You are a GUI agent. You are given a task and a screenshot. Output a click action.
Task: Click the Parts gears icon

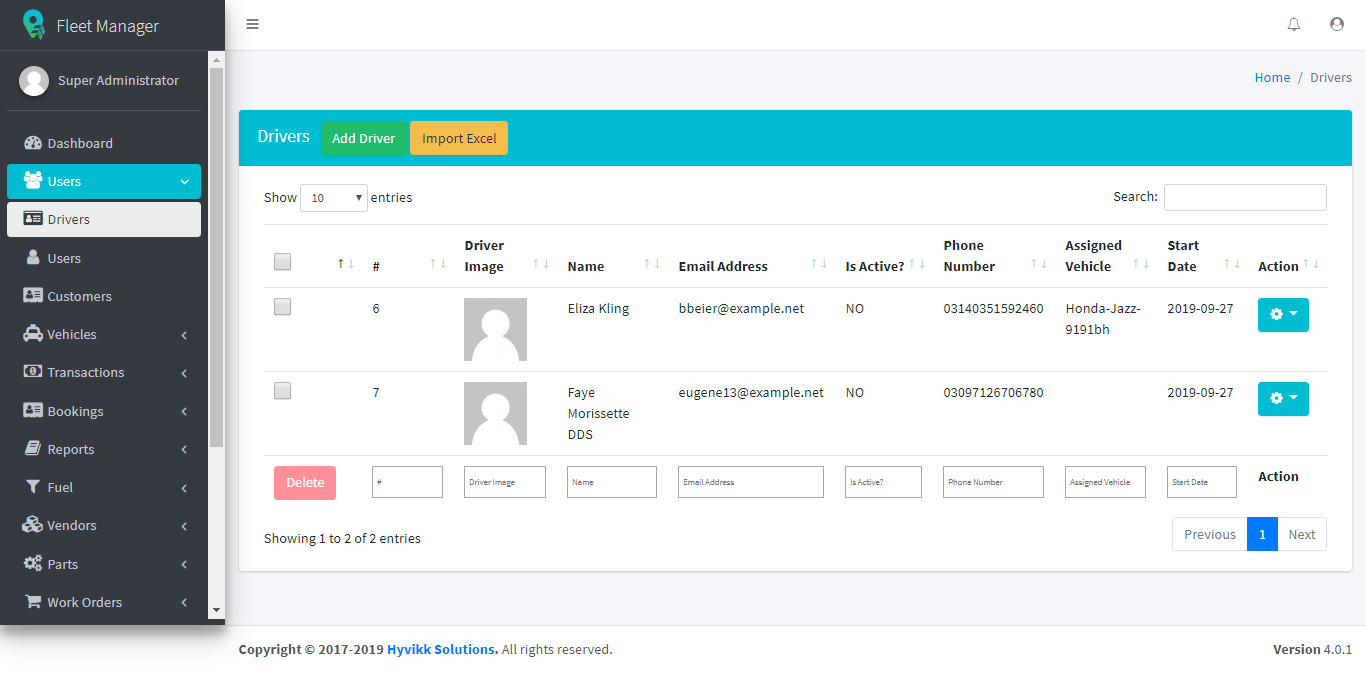pos(33,564)
